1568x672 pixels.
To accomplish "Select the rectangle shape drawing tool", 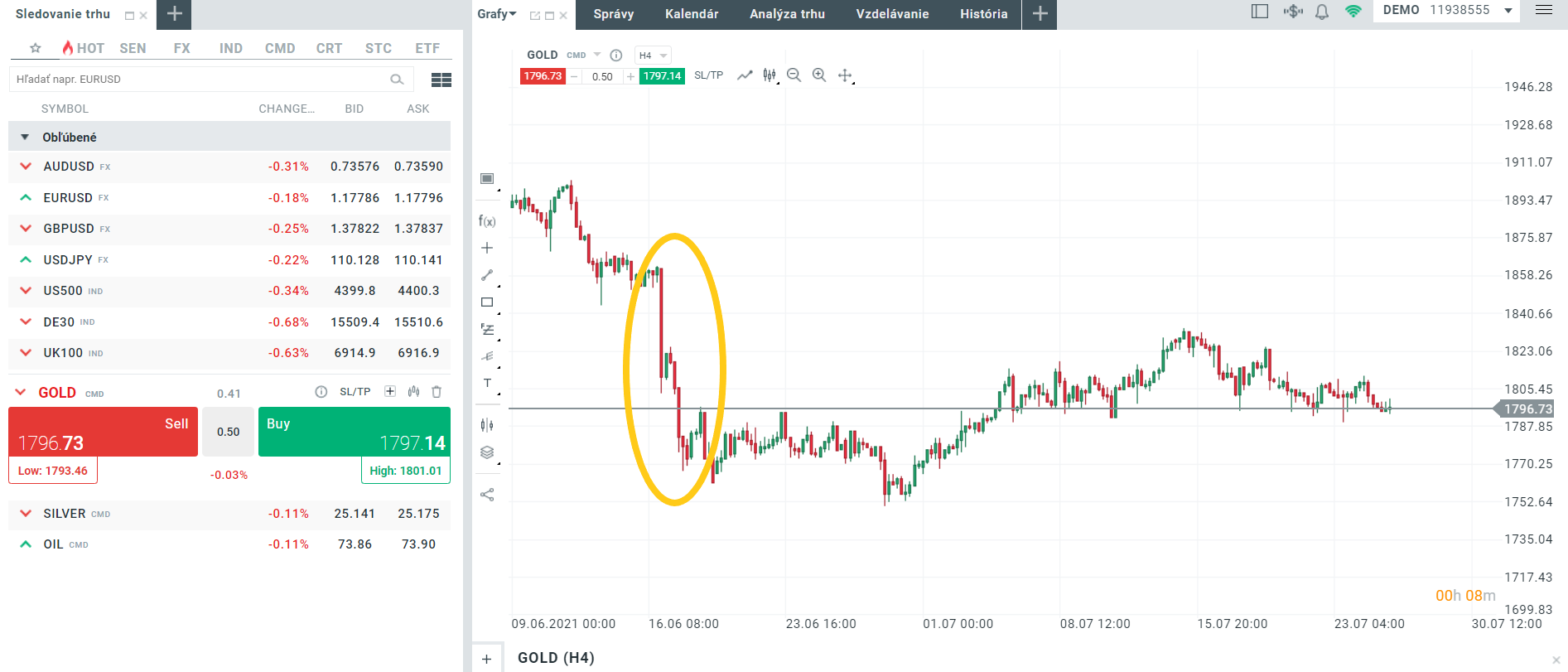I will (x=487, y=302).
